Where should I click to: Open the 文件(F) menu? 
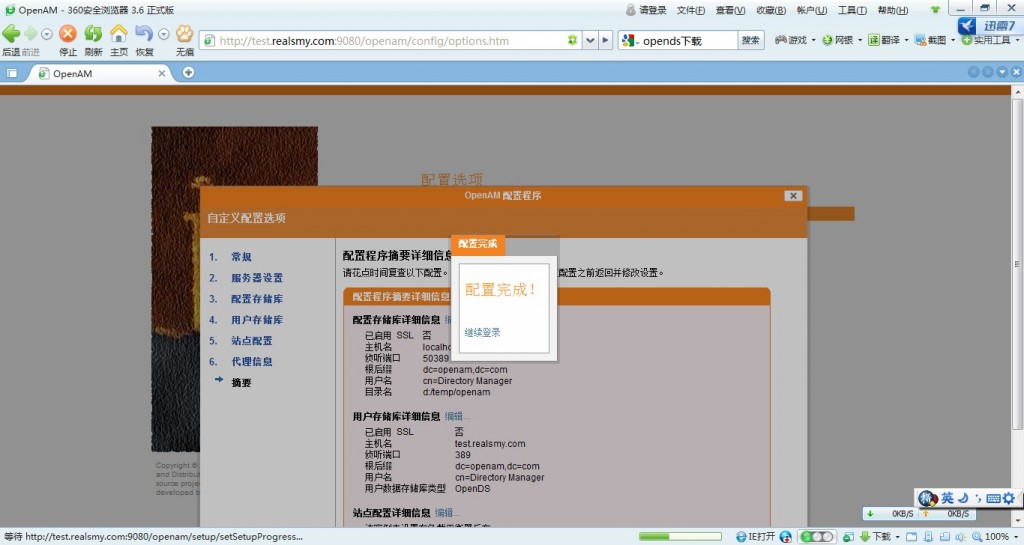(x=690, y=10)
